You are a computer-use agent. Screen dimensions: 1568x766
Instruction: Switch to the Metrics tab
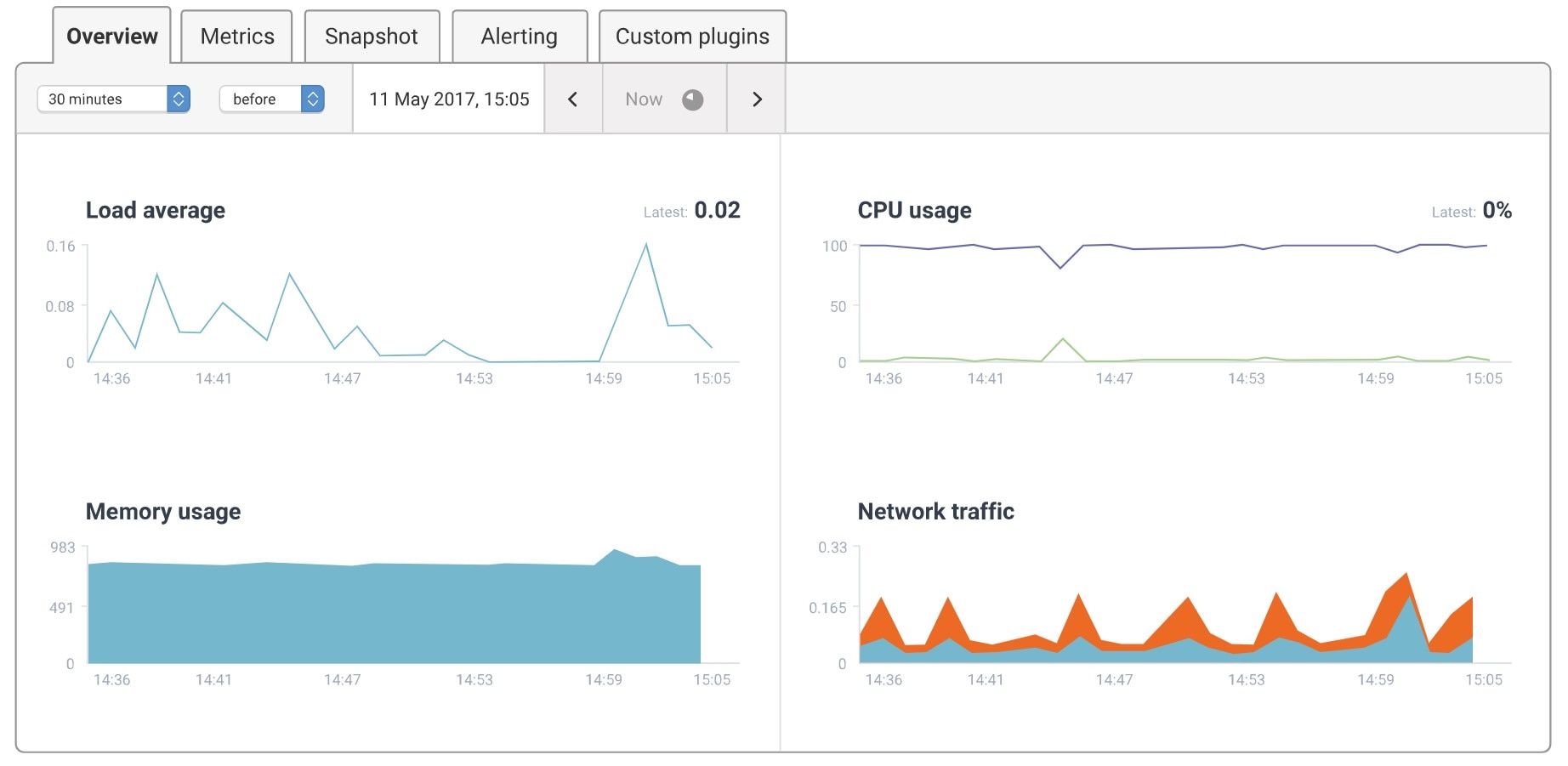click(x=236, y=36)
